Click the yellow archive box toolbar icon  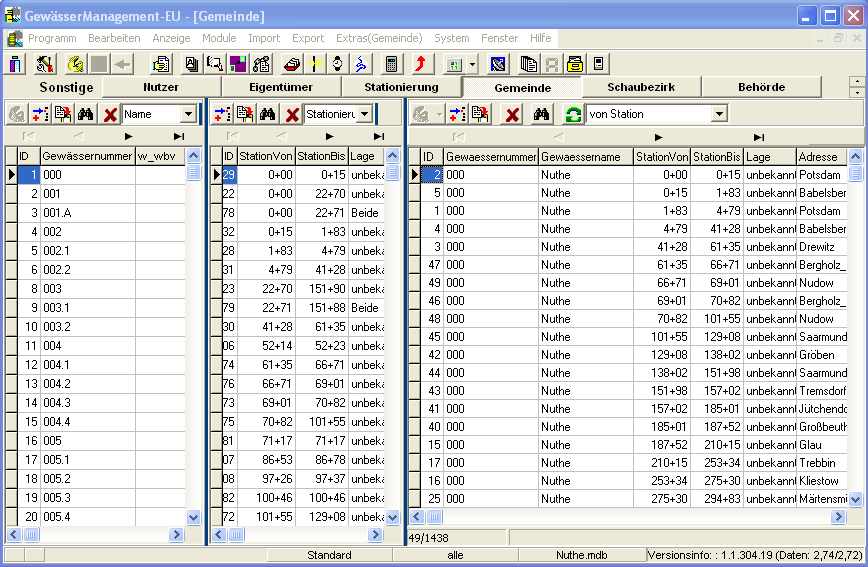coord(574,64)
